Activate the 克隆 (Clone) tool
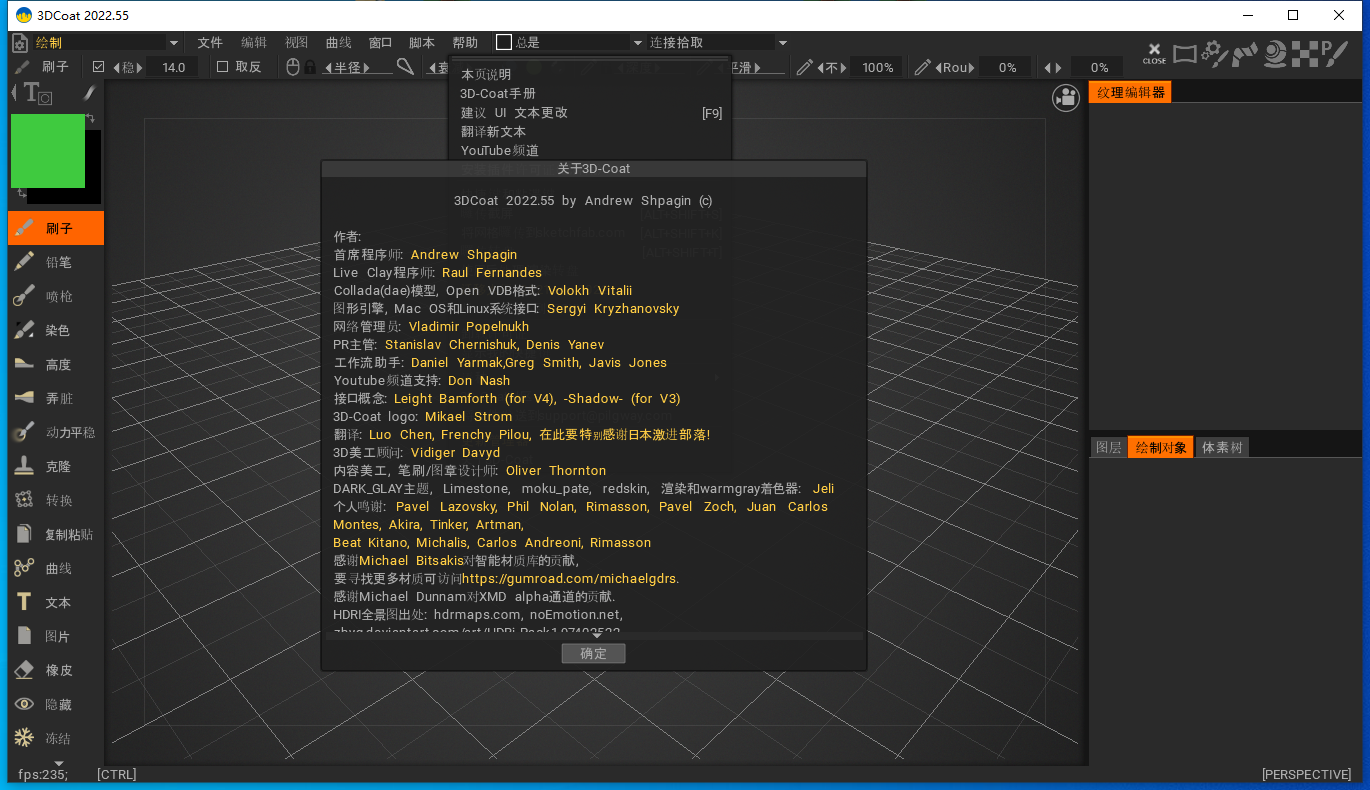The height and width of the screenshot is (790, 1370). (x=55, y=466)
